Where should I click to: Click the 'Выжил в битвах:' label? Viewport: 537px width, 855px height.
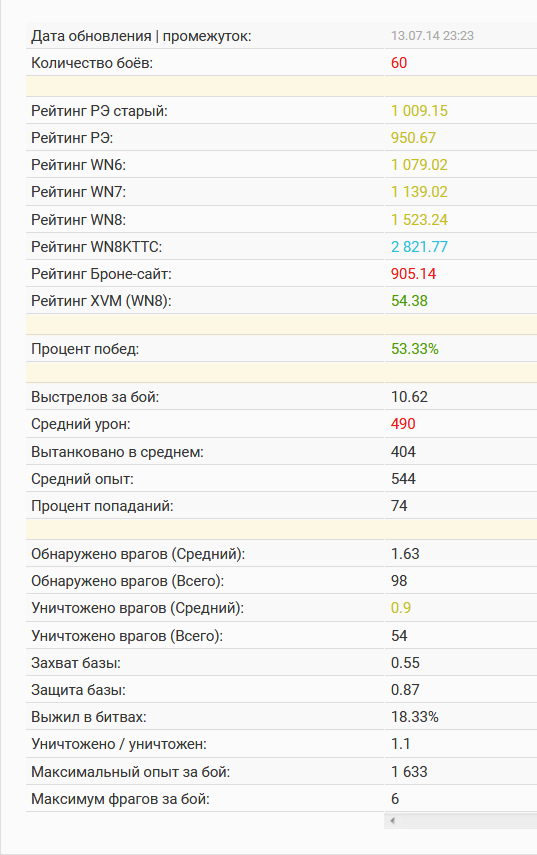click(89, 717)
